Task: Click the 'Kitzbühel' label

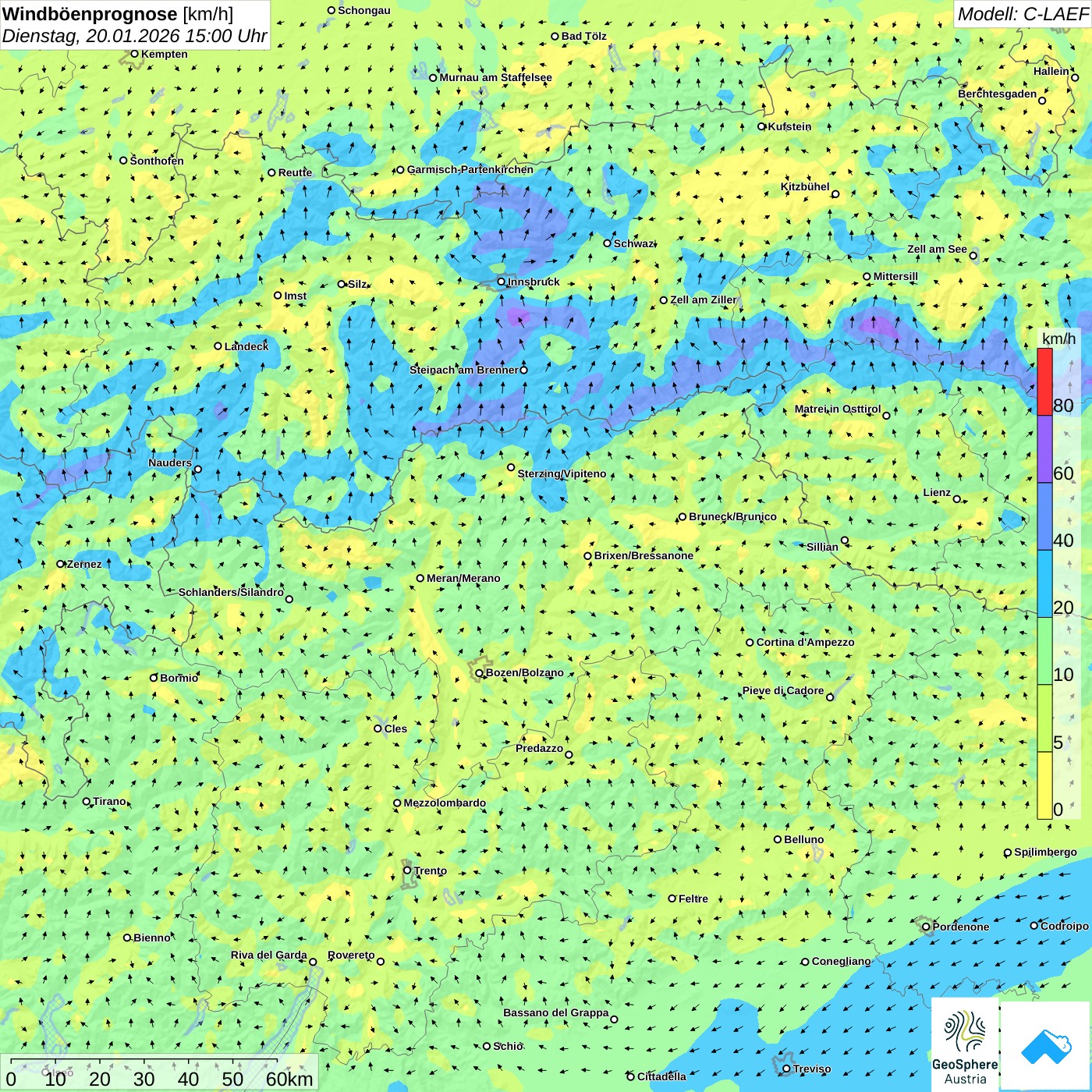Action: pos(805,186)
